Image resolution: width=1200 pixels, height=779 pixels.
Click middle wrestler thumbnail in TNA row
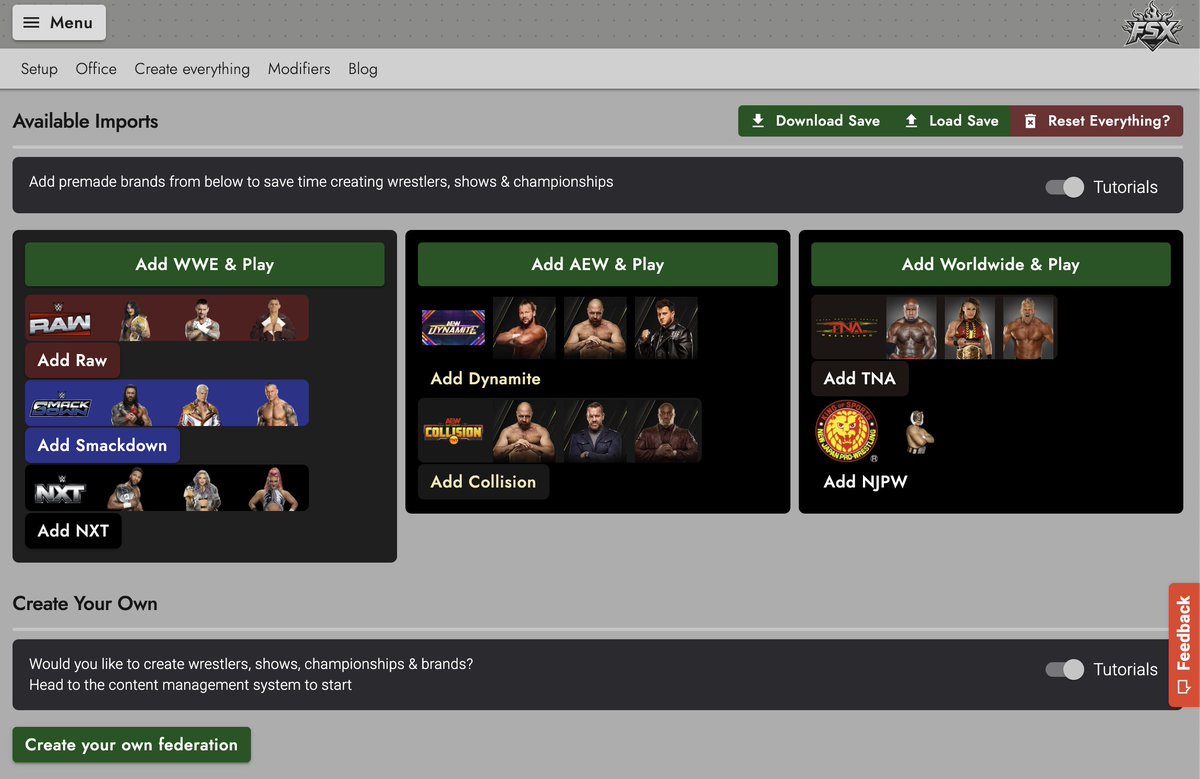(x=970, y=328)
